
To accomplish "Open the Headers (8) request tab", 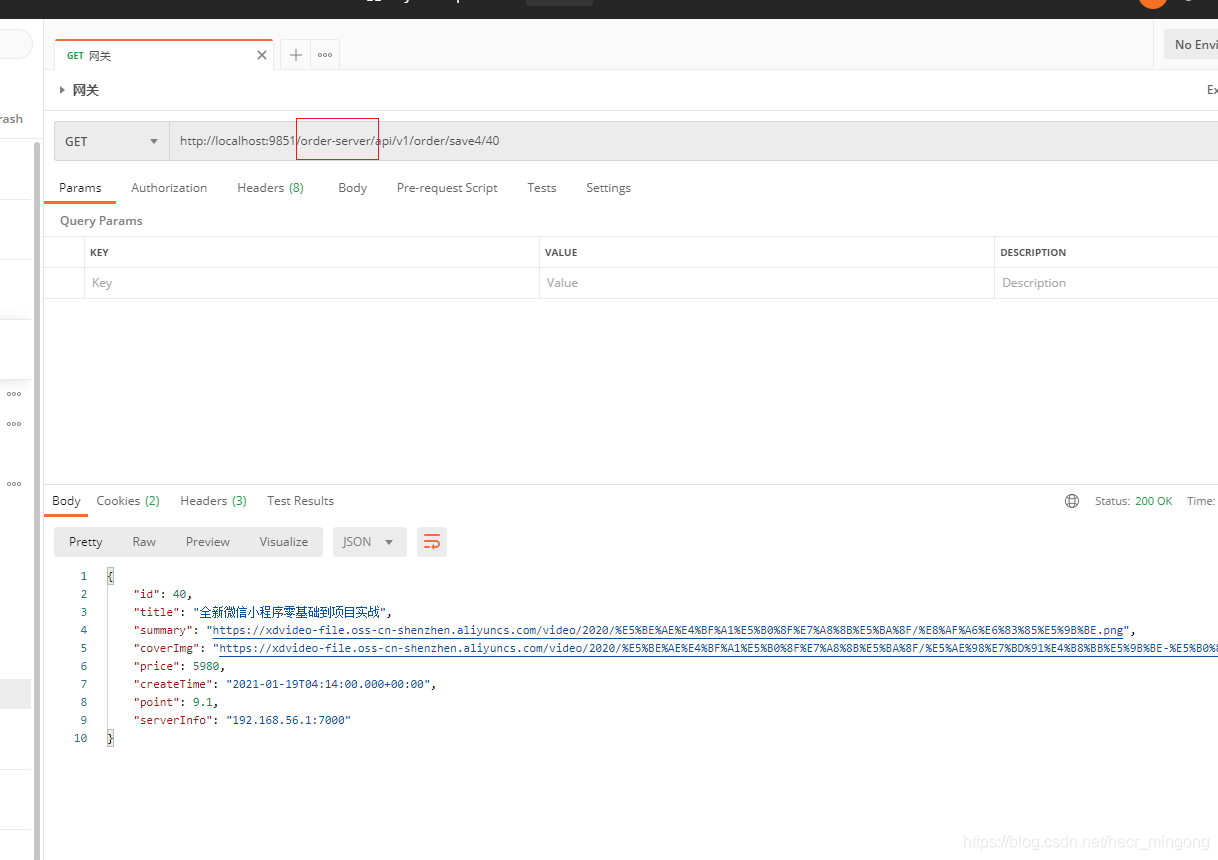I will (270, 188).
